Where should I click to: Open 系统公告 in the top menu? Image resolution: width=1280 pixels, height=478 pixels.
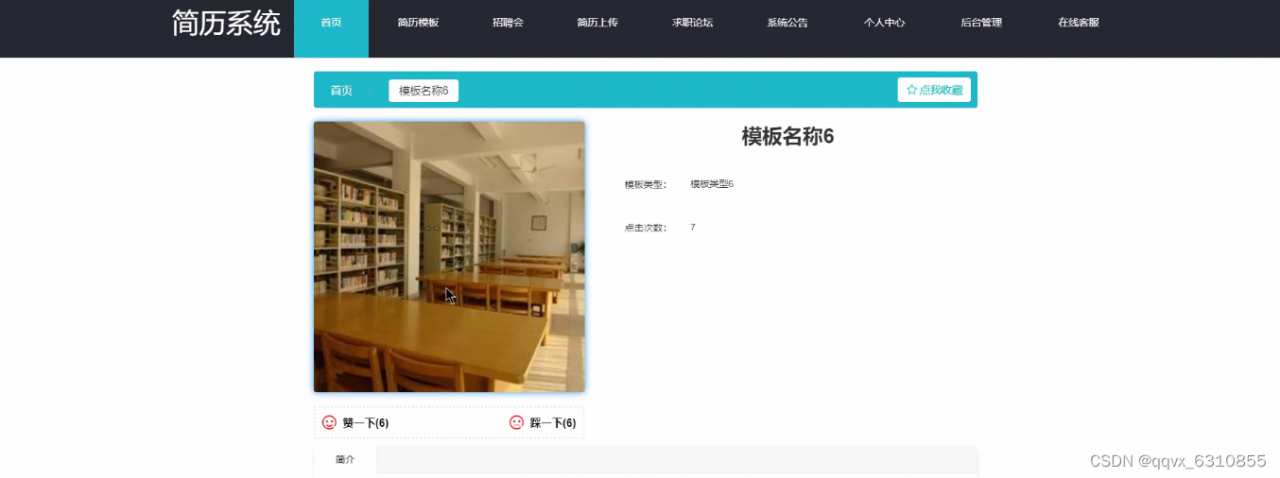[788, 23]
